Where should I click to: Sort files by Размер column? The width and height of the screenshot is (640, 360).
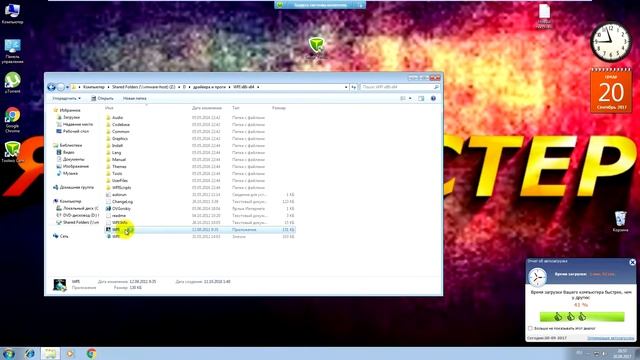(x=279, y=108)
